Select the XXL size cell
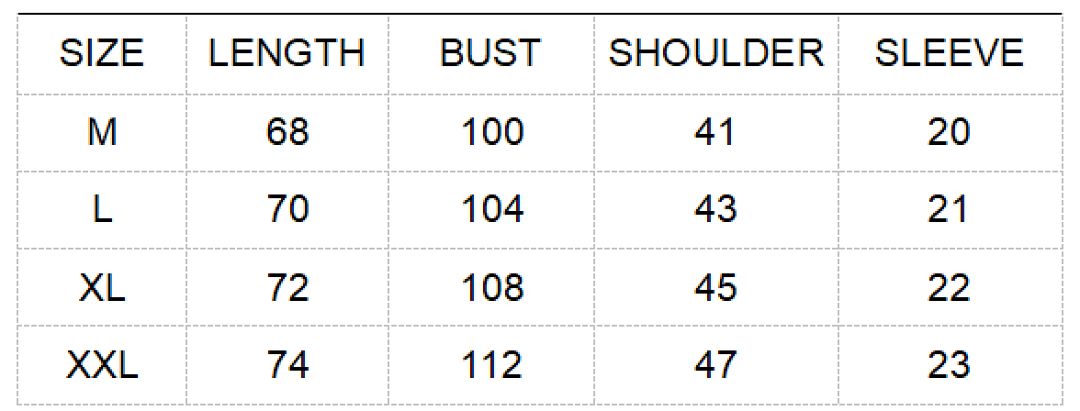The width and height of the screenshot is (1080, 411). pyautogui.click(x=102, y=365)
